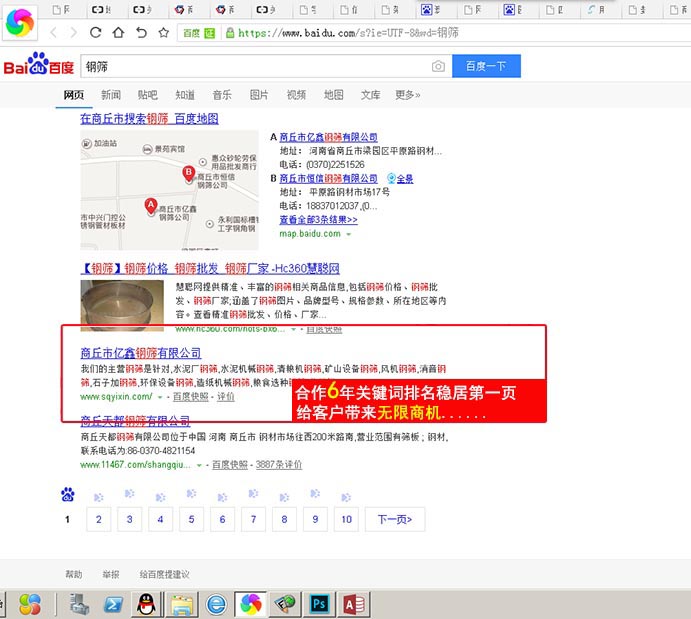Switch to the 地图 tab

pyautogui.click(x=334, y=95)
